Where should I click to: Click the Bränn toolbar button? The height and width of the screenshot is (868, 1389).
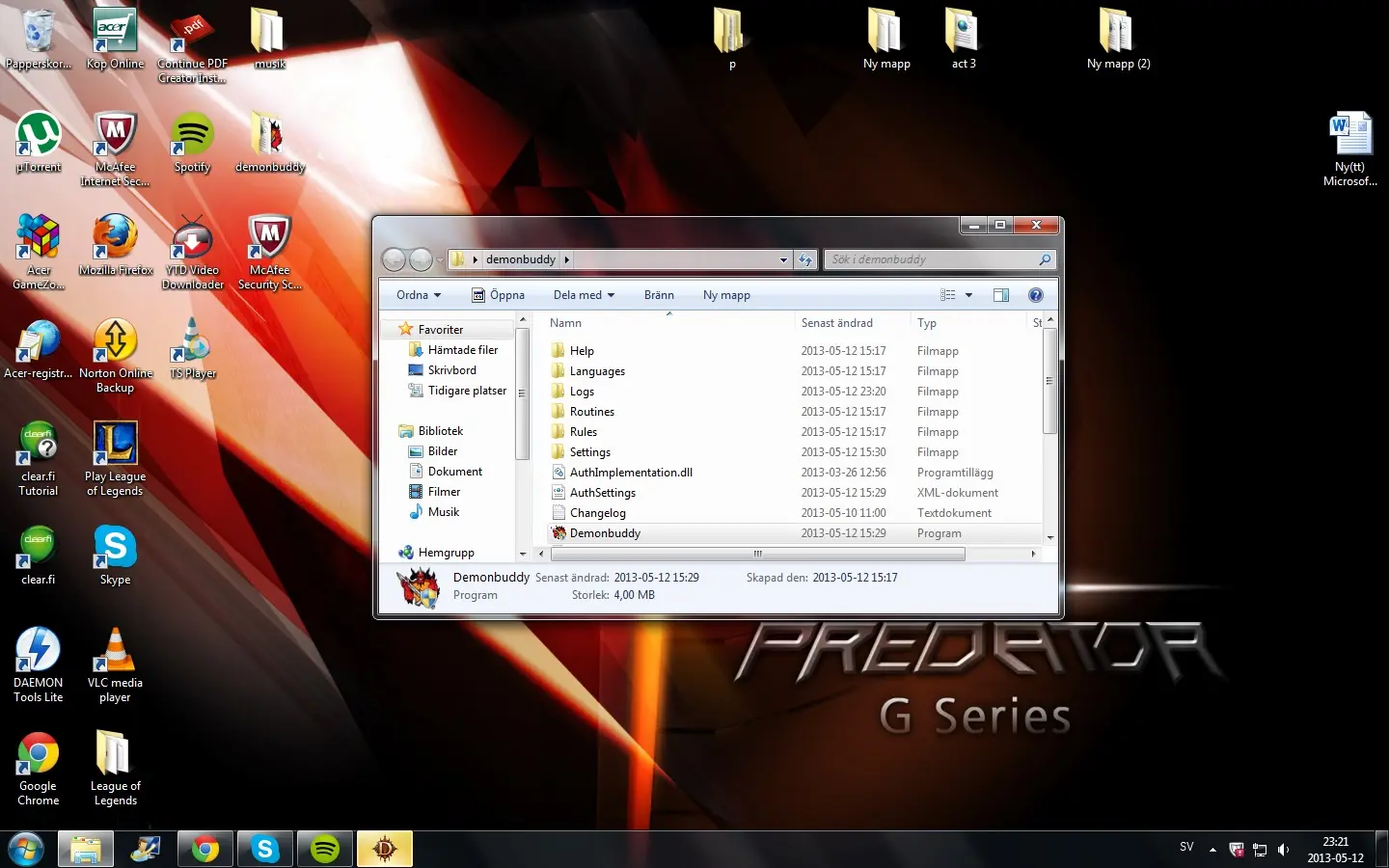[659, 295]
